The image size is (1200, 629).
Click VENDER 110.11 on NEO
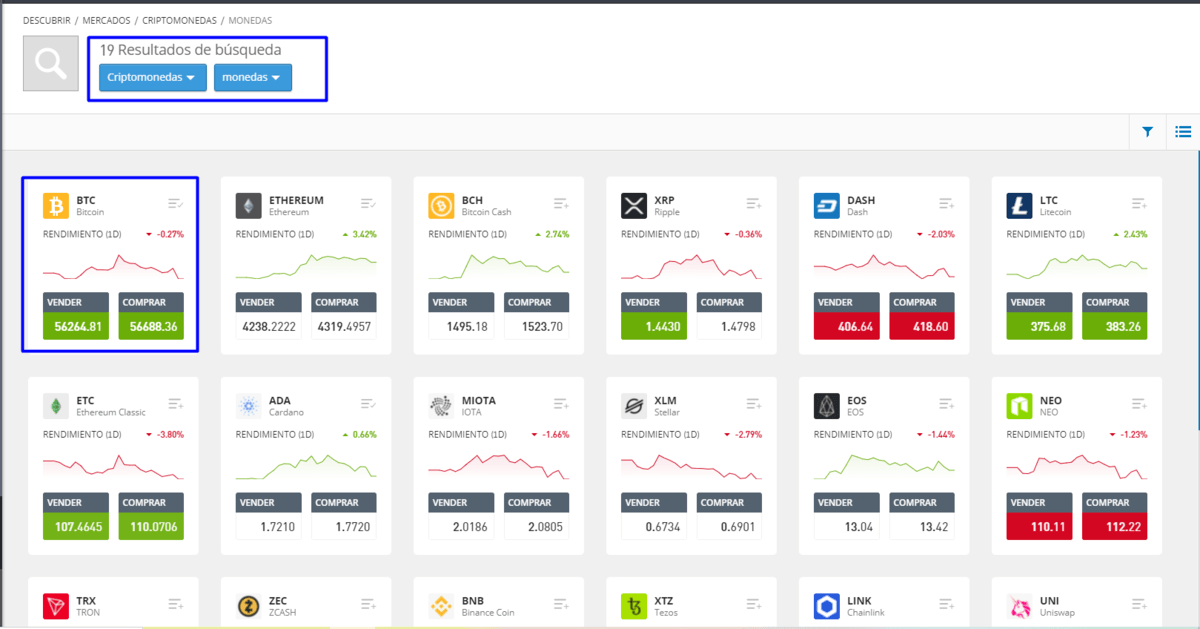pyautogui.click(x=1040, y=516)
